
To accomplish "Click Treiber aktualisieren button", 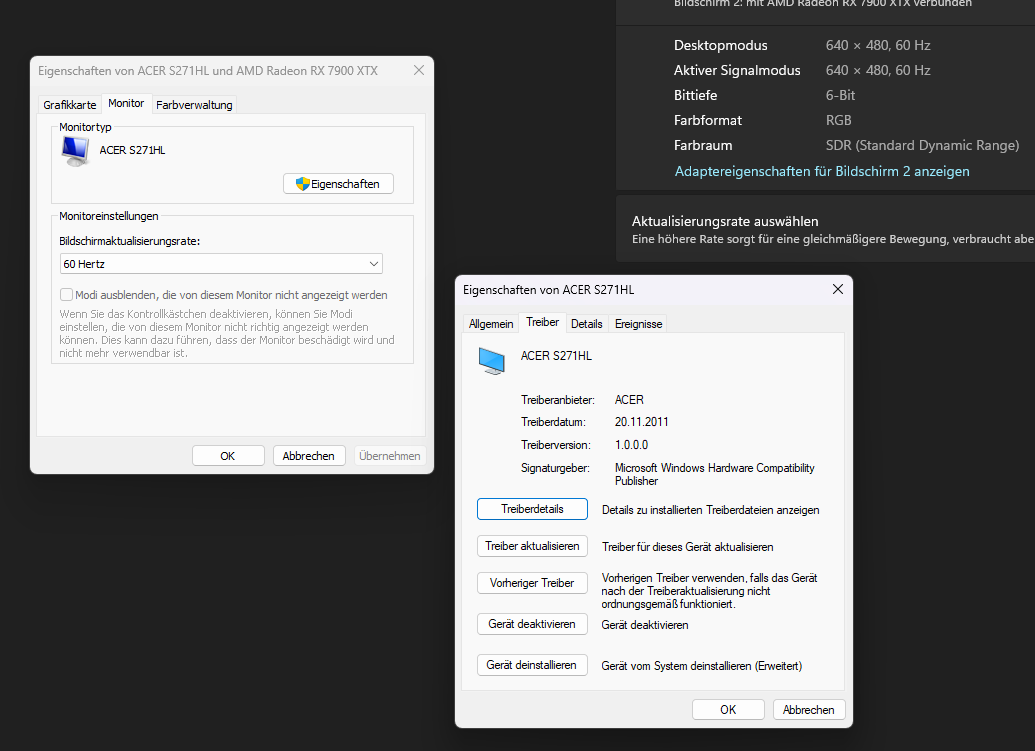I will pyautogui.click(x=532, y=546).
